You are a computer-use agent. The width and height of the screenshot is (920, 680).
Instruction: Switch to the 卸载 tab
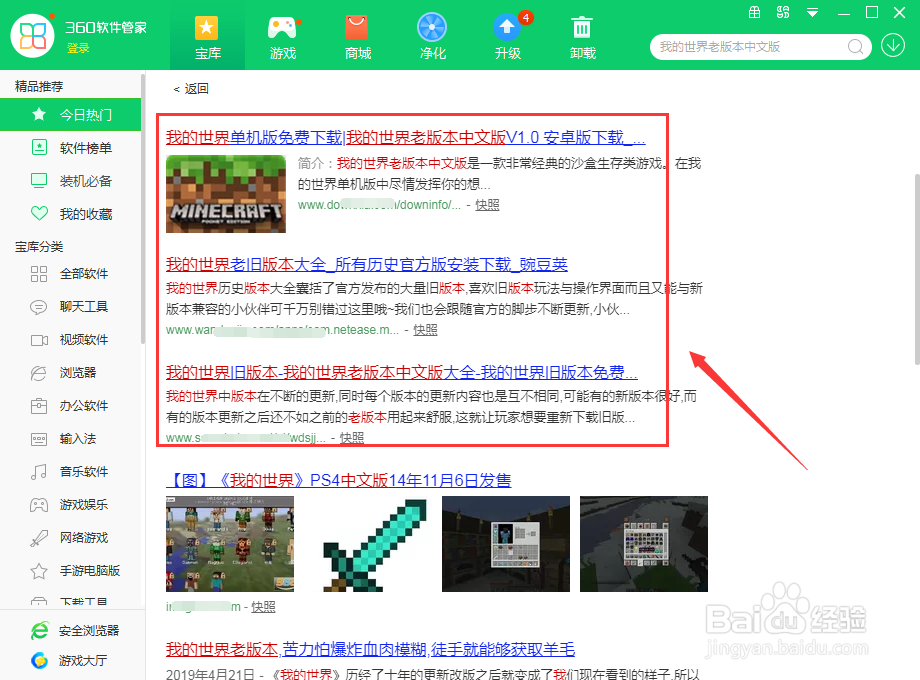[583, 36]
